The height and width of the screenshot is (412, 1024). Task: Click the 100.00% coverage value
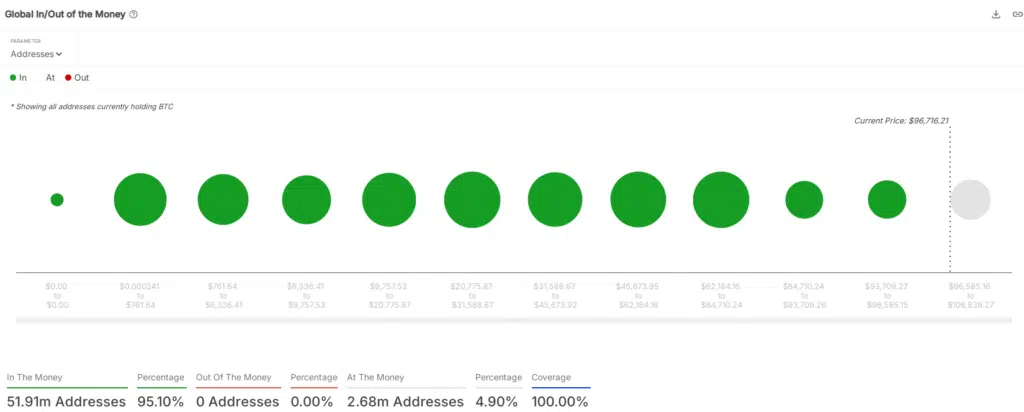point(560,402)
